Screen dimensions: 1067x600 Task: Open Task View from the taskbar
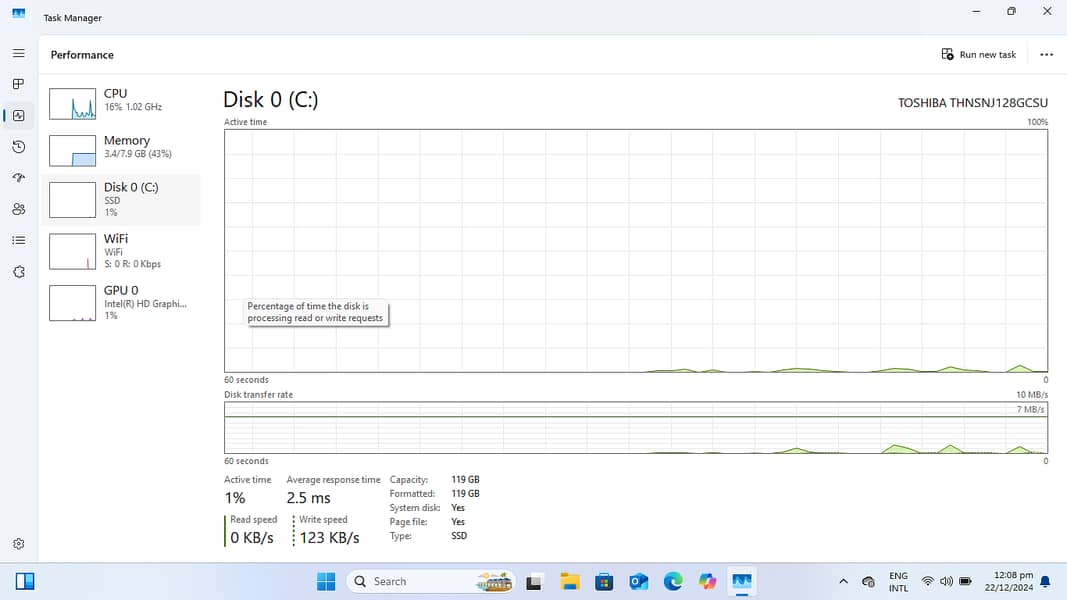pos(534,582)
